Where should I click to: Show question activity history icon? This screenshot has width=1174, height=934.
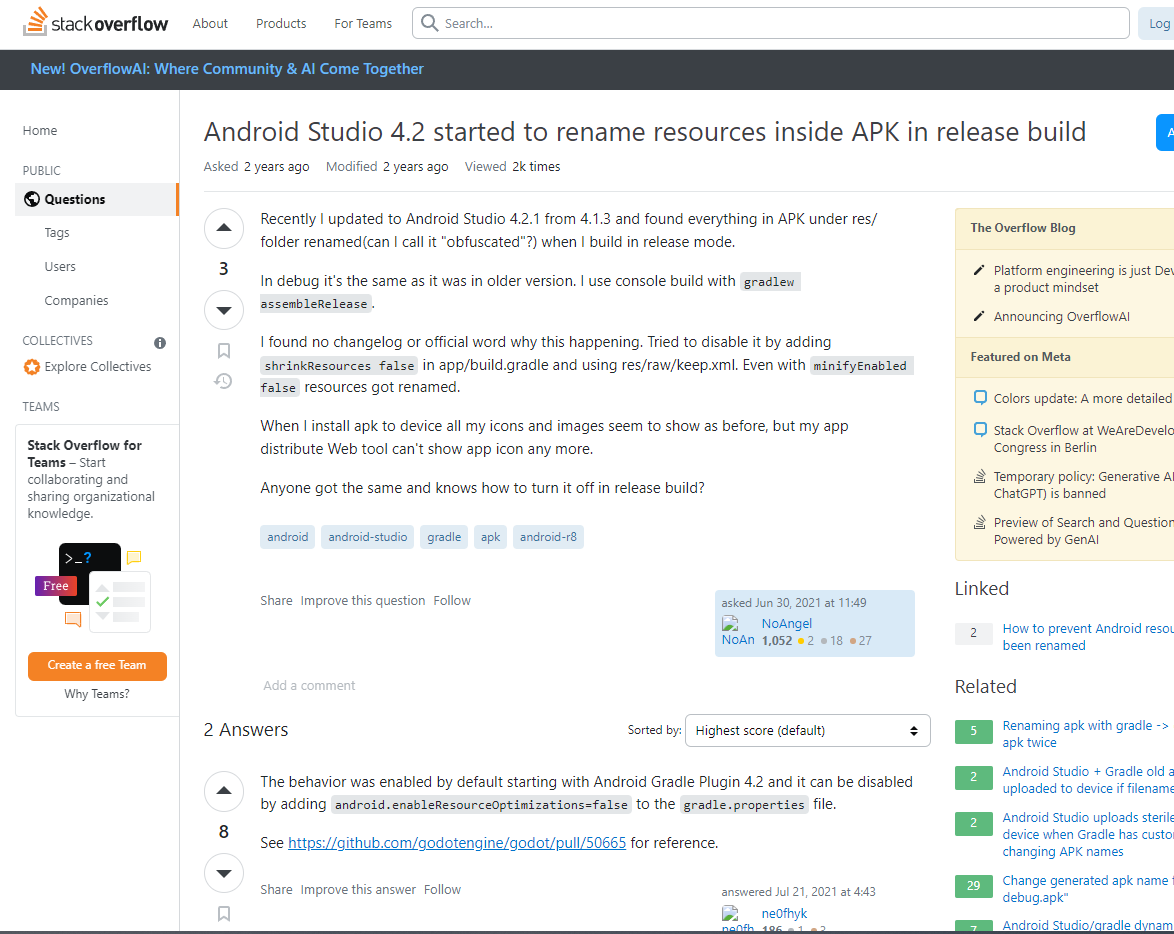[x=223, y=381]
